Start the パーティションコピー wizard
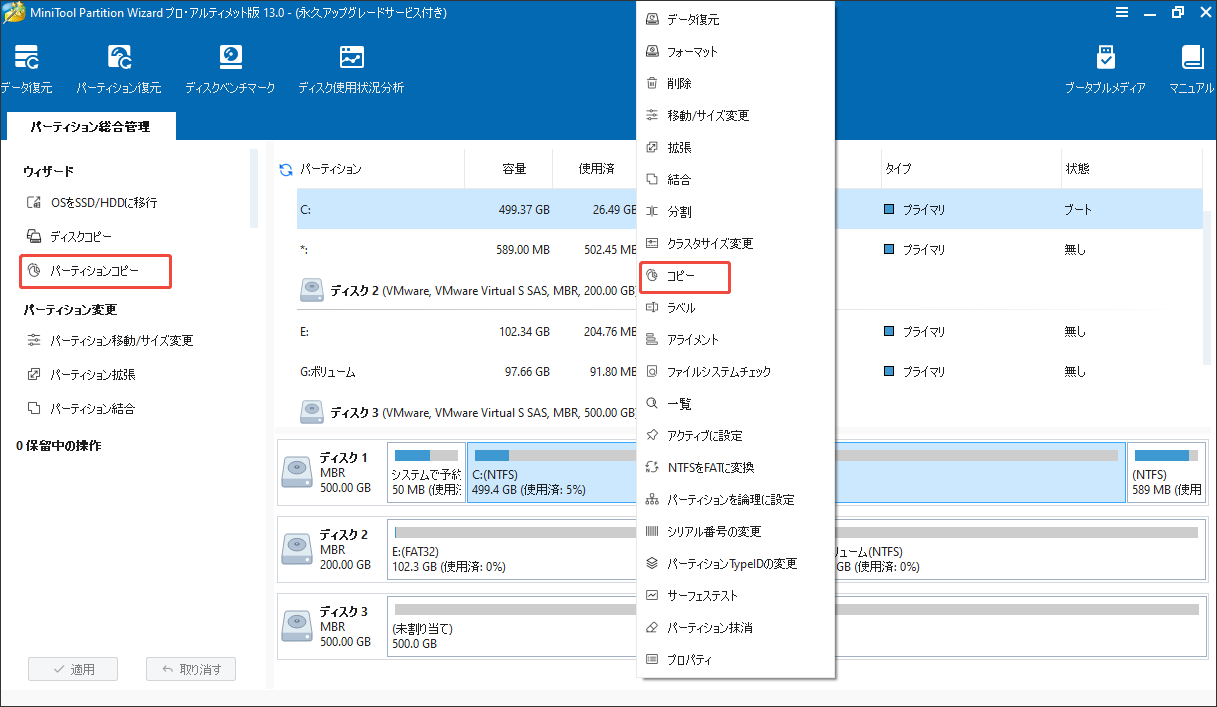 click(x=95, y=271)
